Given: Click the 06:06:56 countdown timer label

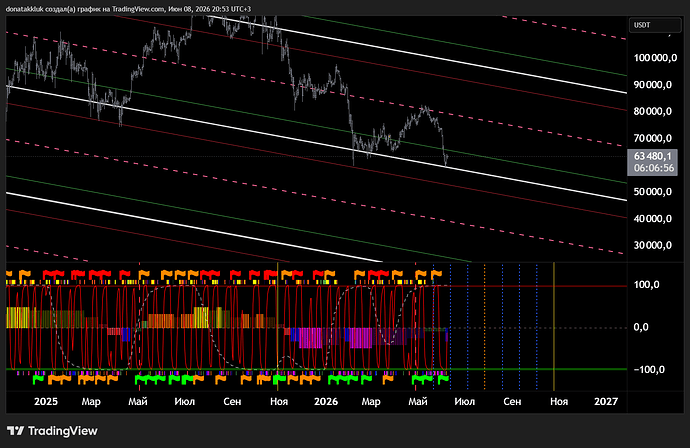Looking at the screenshot, I should (653, 168).
